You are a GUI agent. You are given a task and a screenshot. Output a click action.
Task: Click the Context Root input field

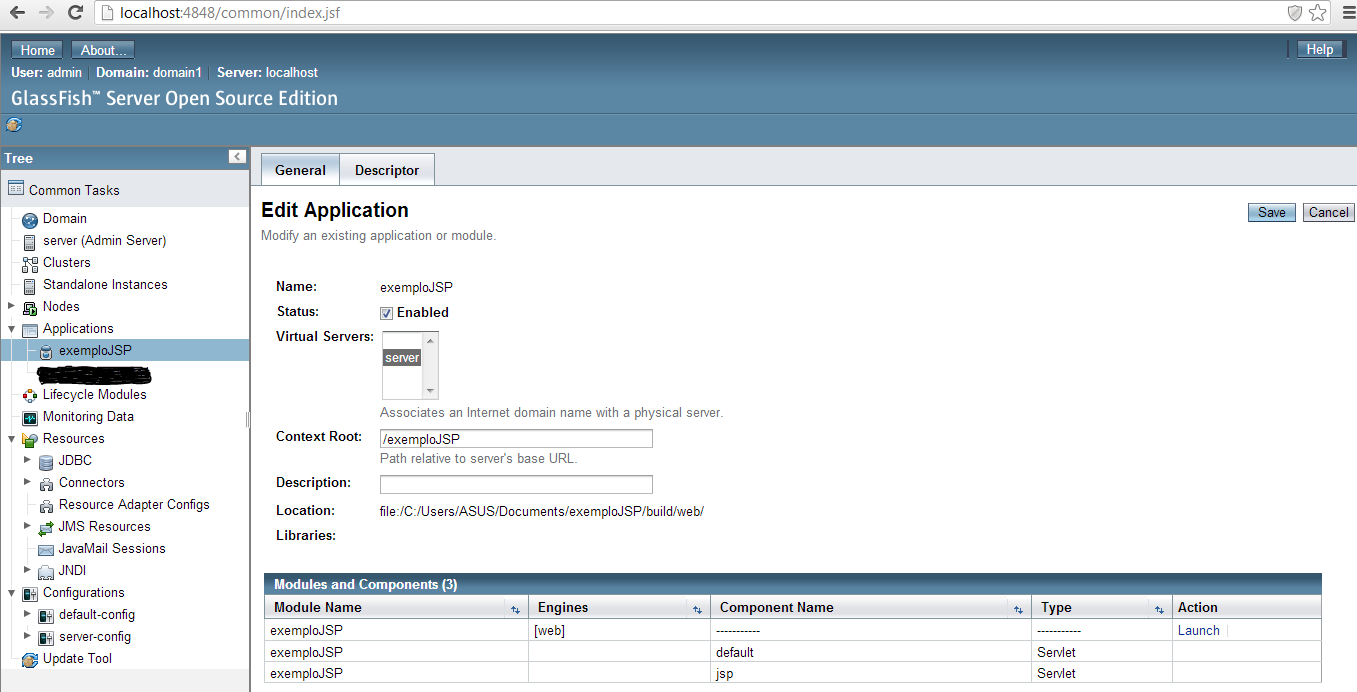point(516,439)
